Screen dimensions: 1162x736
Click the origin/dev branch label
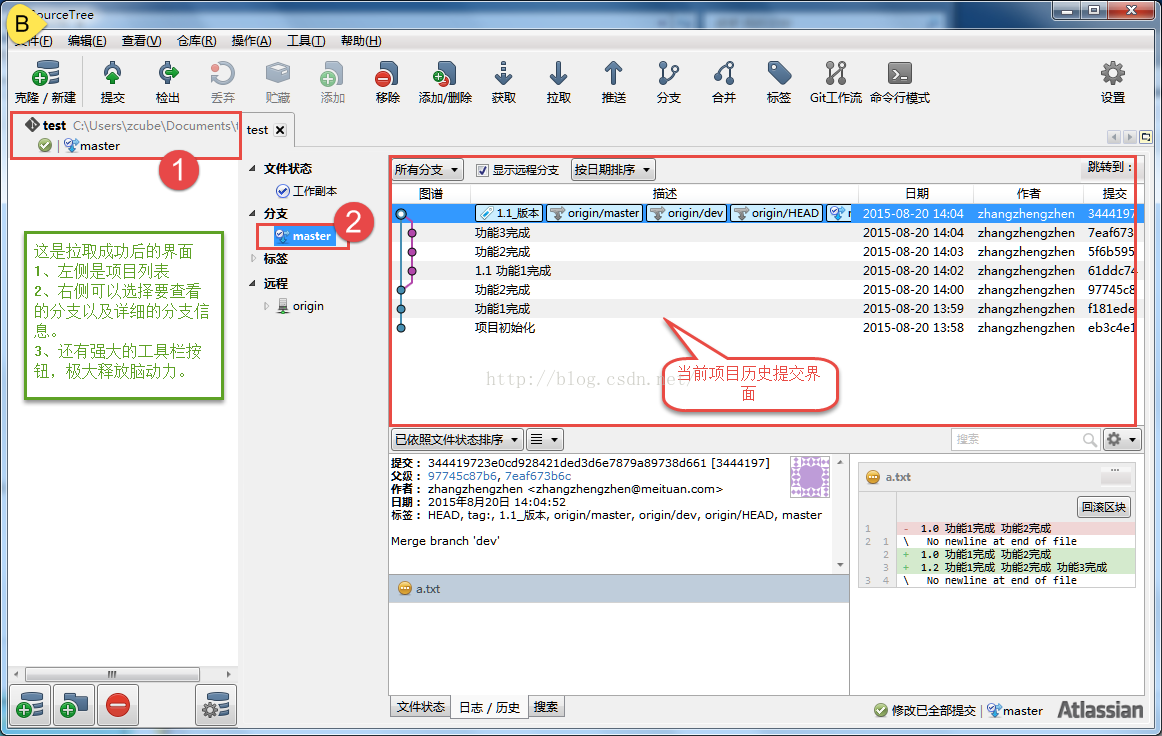click(x=687, y=213)
